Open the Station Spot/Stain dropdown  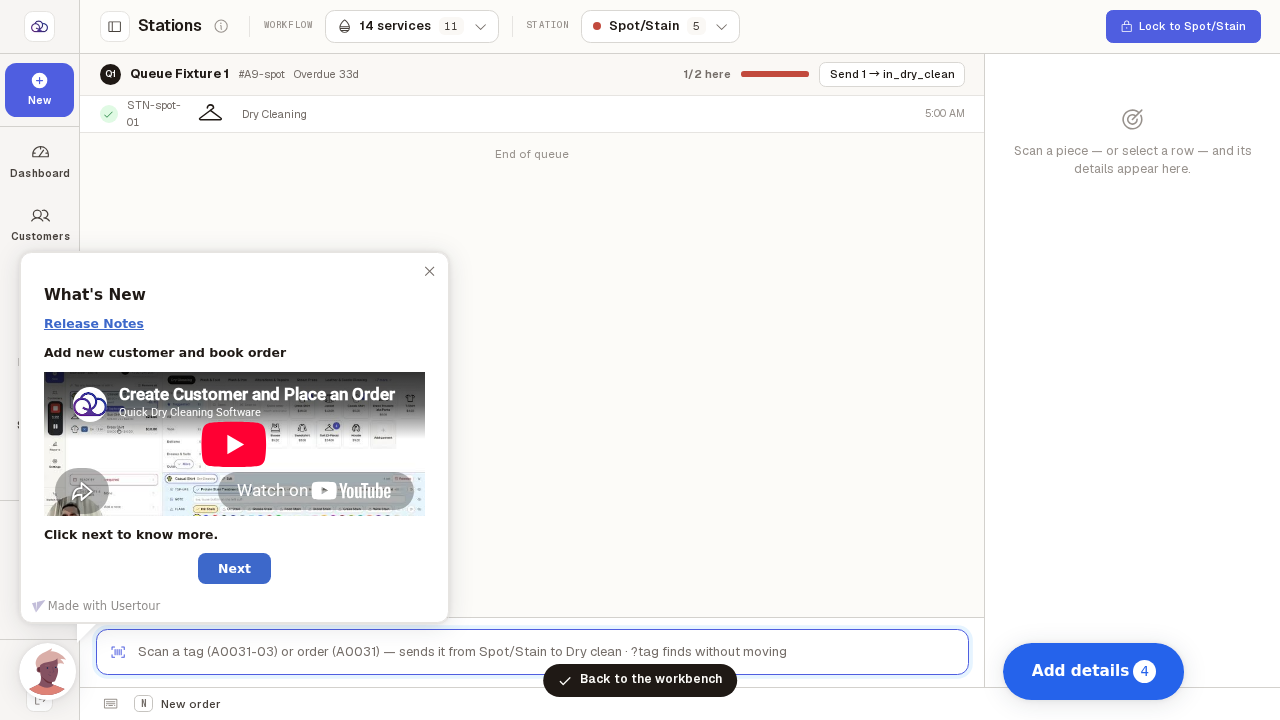click(x=660, y=26)
